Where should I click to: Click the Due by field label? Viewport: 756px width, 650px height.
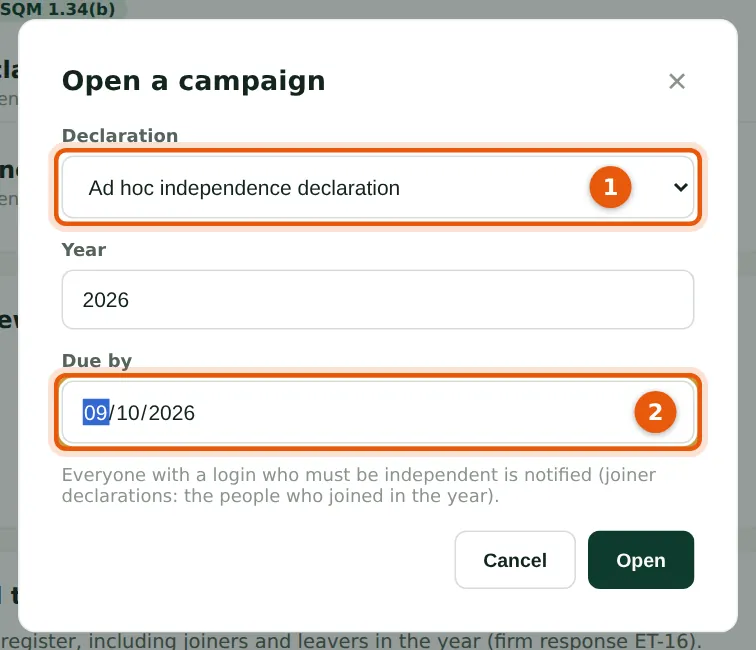point(97,361)
